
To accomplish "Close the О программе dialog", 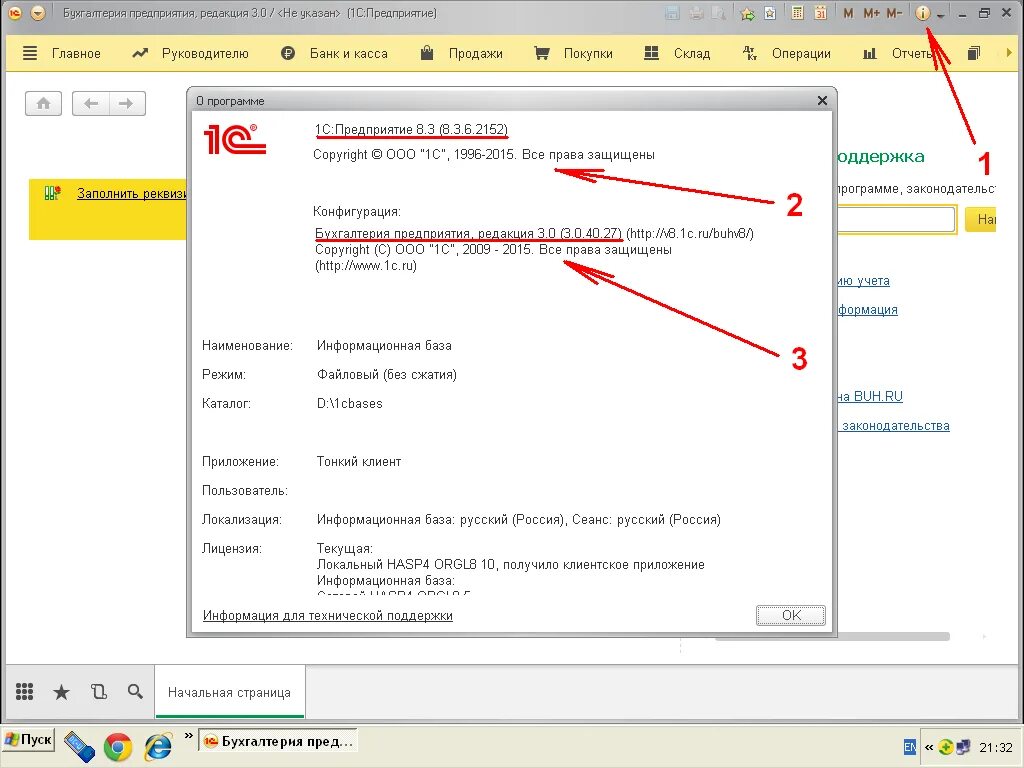I will [822, 101].
